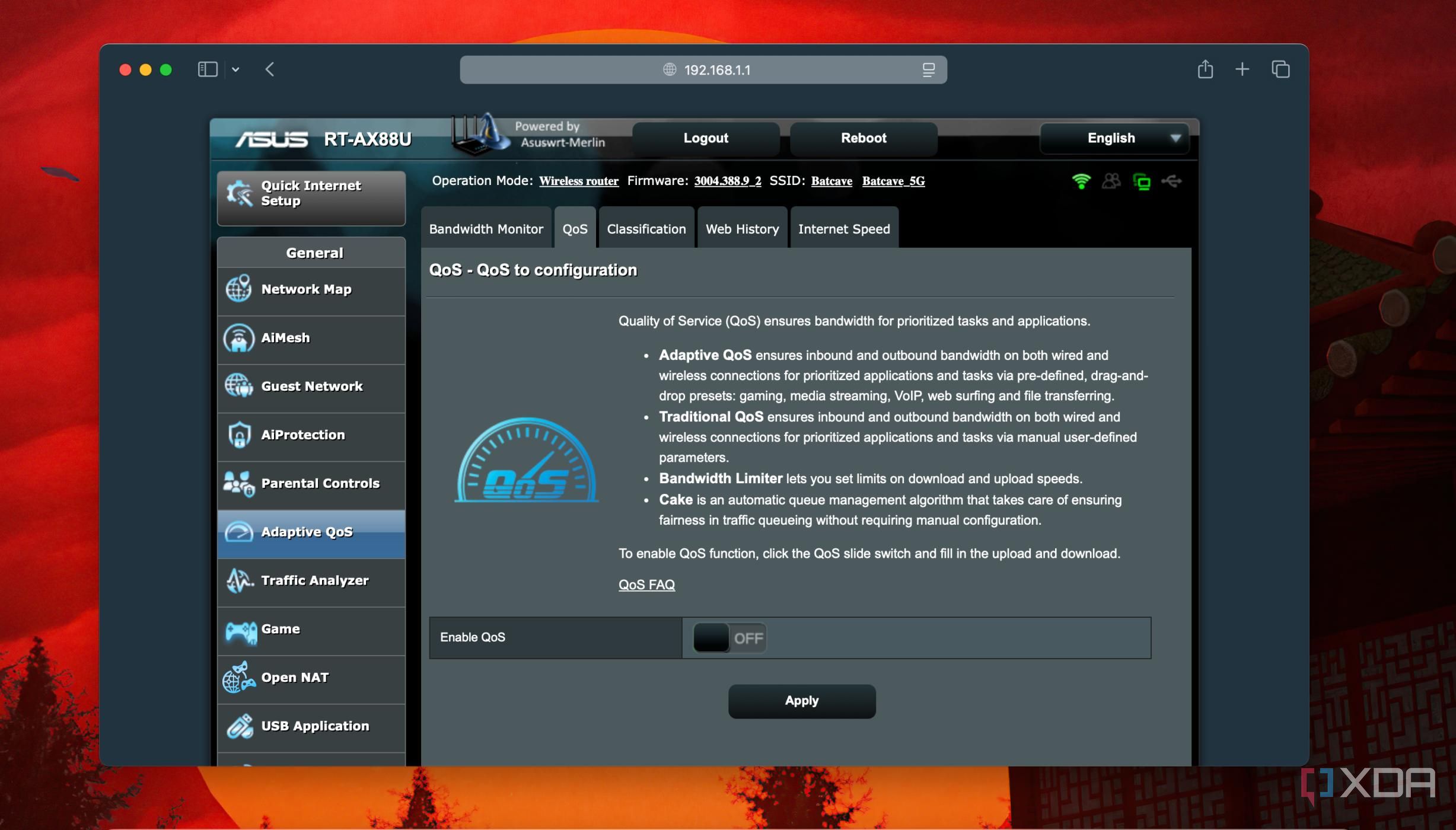The width and height of the screenshot is (1456, 830).
Task: Switch to the Classification tab
Action: pos(646,229)
